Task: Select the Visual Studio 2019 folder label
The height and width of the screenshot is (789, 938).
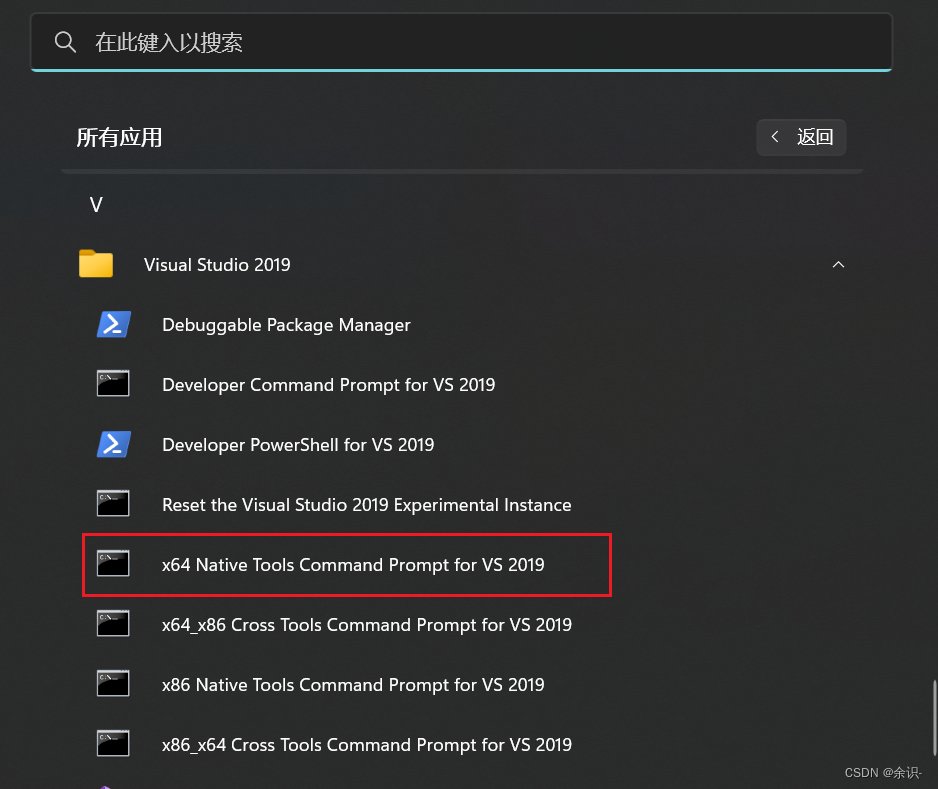Action: pos(217,265)
